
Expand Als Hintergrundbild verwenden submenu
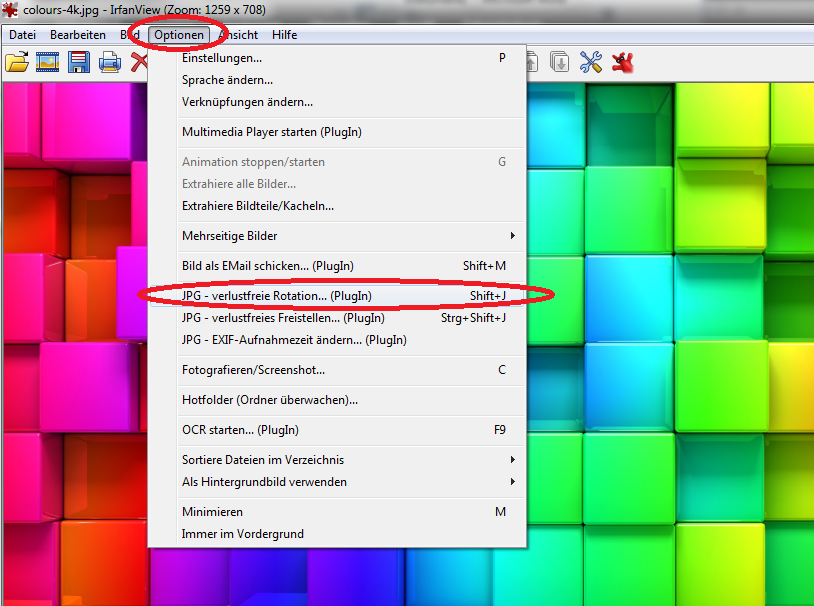pyautogui.click(x=337, y=482)
